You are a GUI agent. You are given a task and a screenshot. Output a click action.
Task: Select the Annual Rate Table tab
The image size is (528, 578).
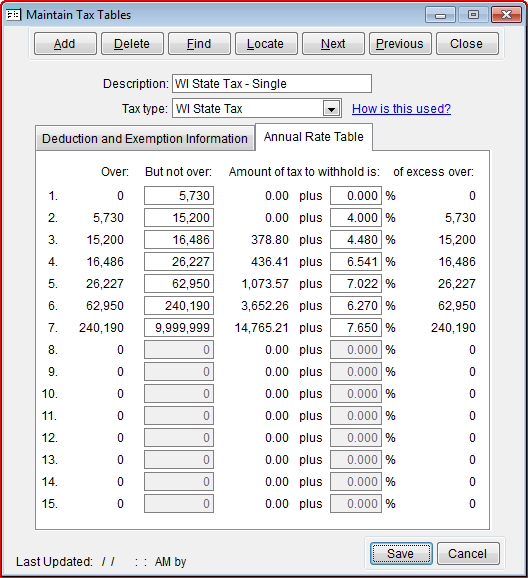[314, 137]
